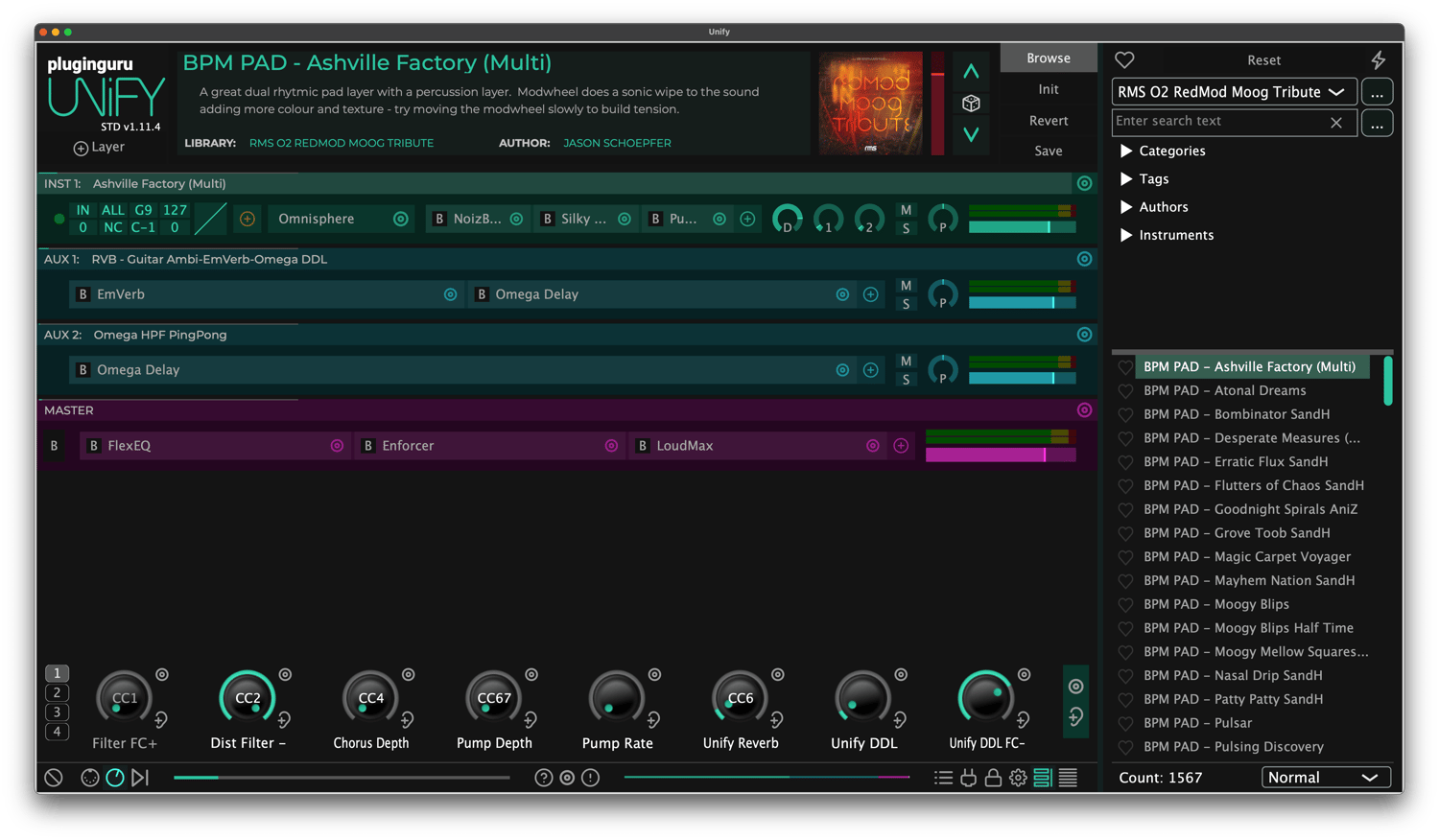Open the list view icon in footer
1439x840 pixels.
[x=944, y=778]
